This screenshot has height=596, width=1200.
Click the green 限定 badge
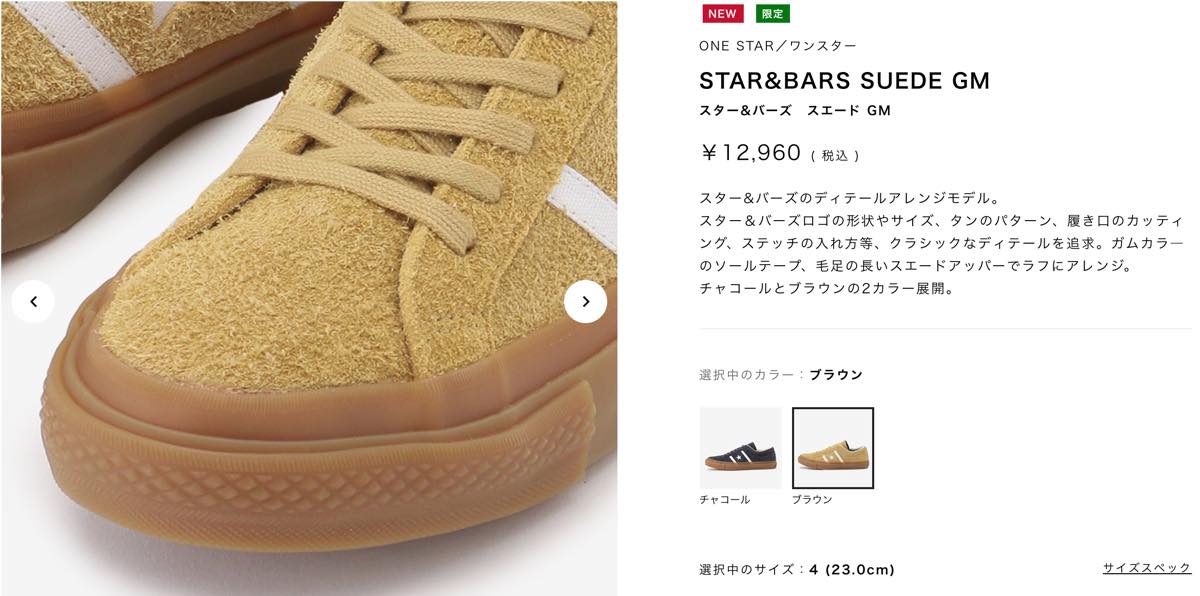point(772,14)
